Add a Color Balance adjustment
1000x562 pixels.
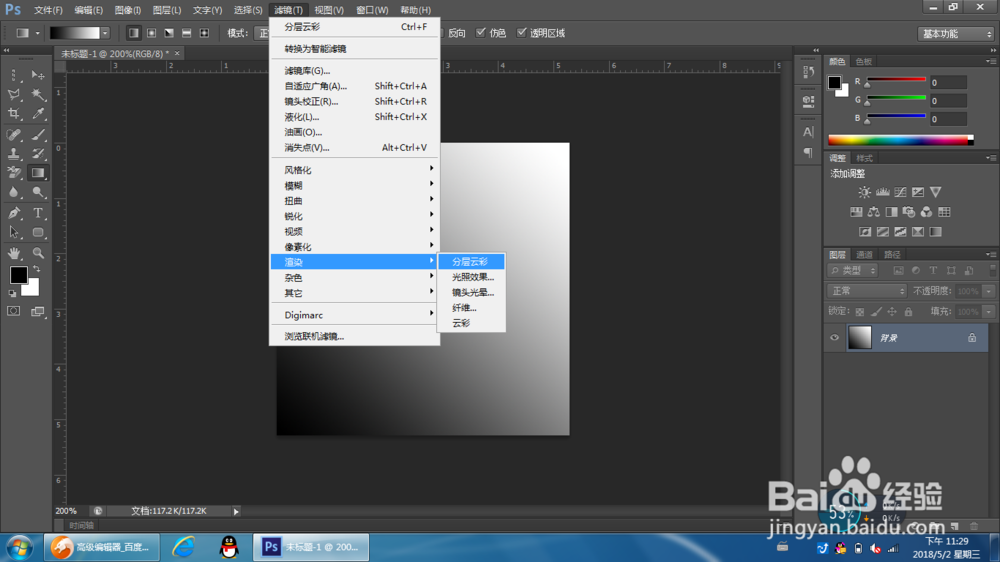pyautogui.click(x=874, y=212)
